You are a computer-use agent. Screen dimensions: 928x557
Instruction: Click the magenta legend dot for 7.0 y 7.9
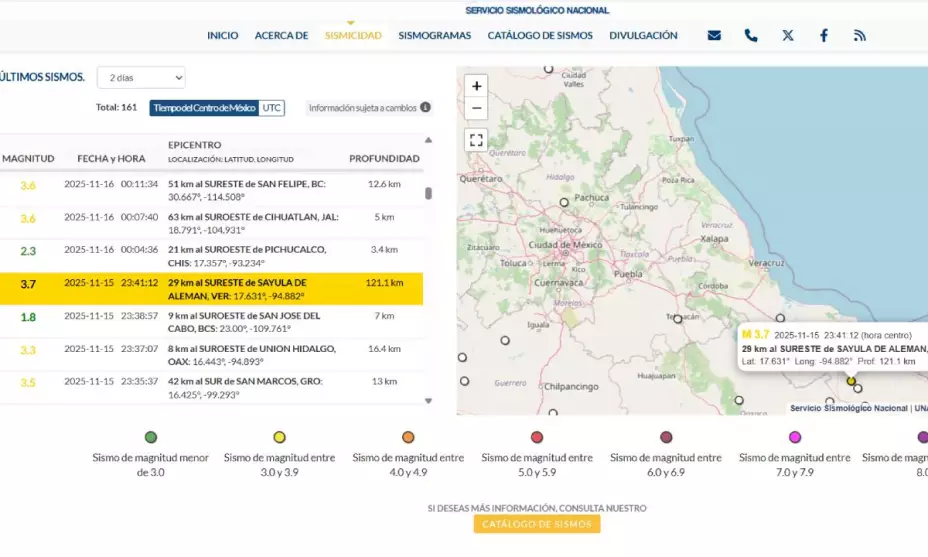(x=795, y=437)
